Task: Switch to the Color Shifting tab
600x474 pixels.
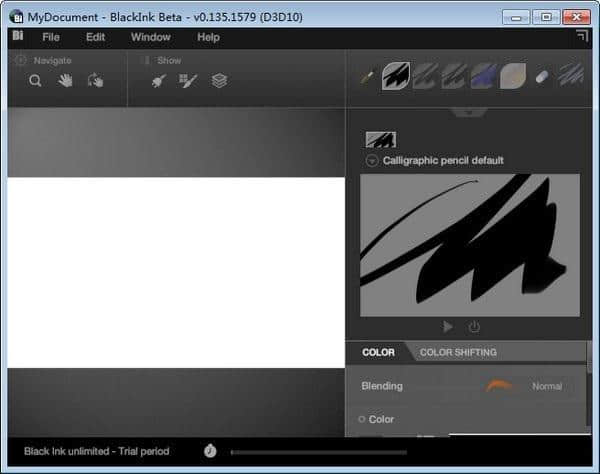Action: [458, 352]
